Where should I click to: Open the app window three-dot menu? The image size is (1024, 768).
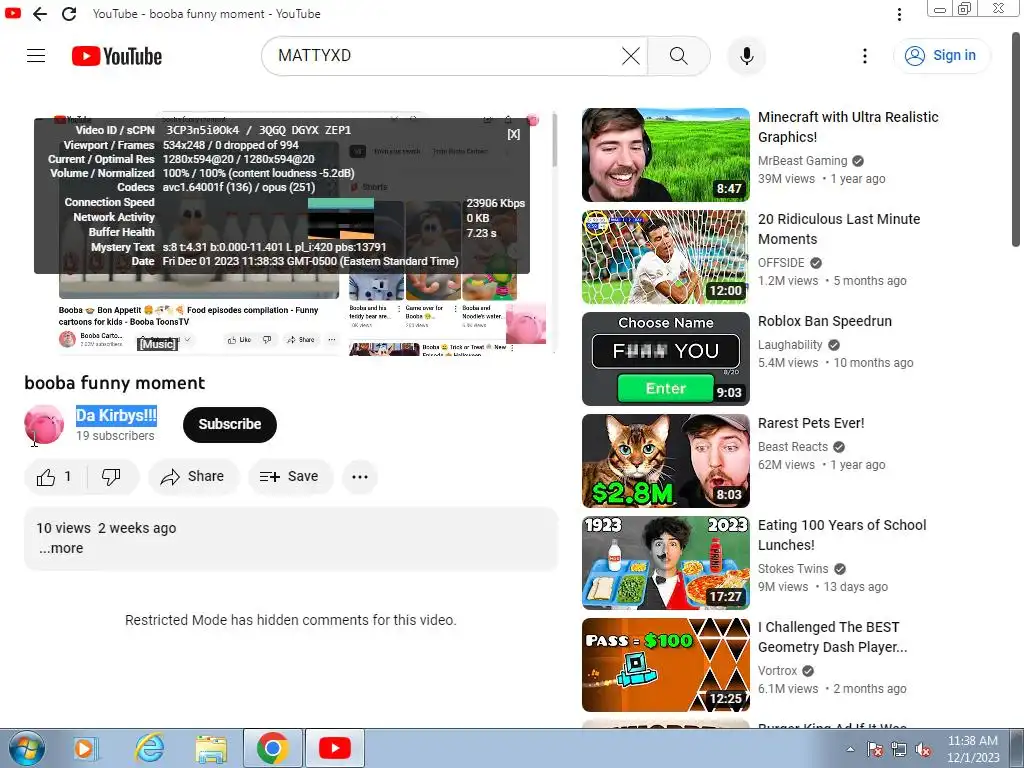(x=899, y=14)
